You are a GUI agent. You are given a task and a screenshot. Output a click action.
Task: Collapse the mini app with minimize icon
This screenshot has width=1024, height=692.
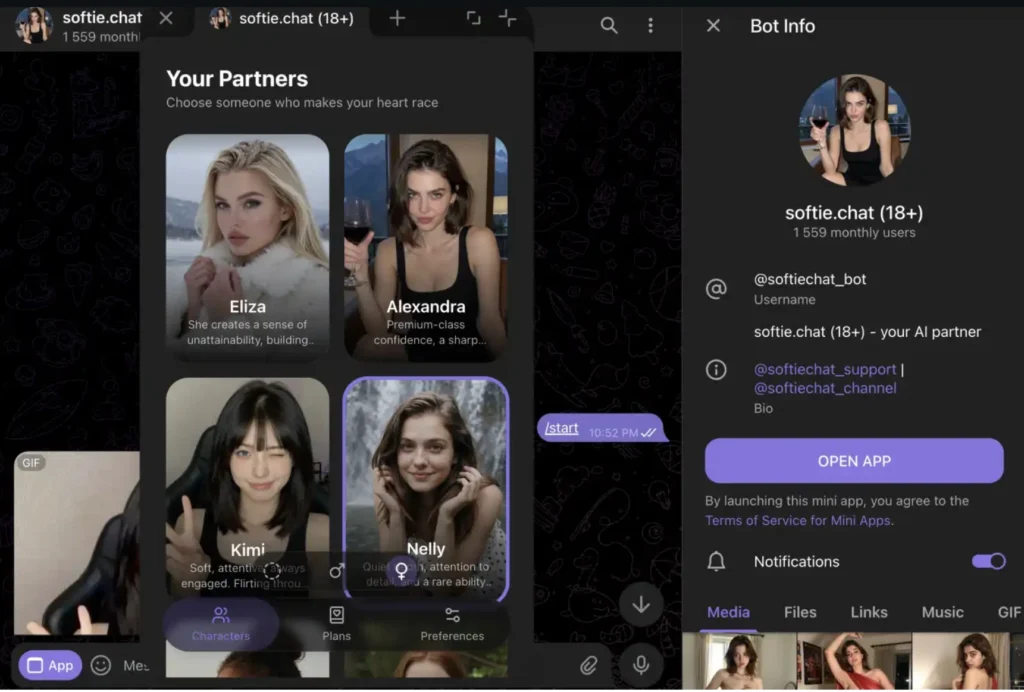point(507,18)
